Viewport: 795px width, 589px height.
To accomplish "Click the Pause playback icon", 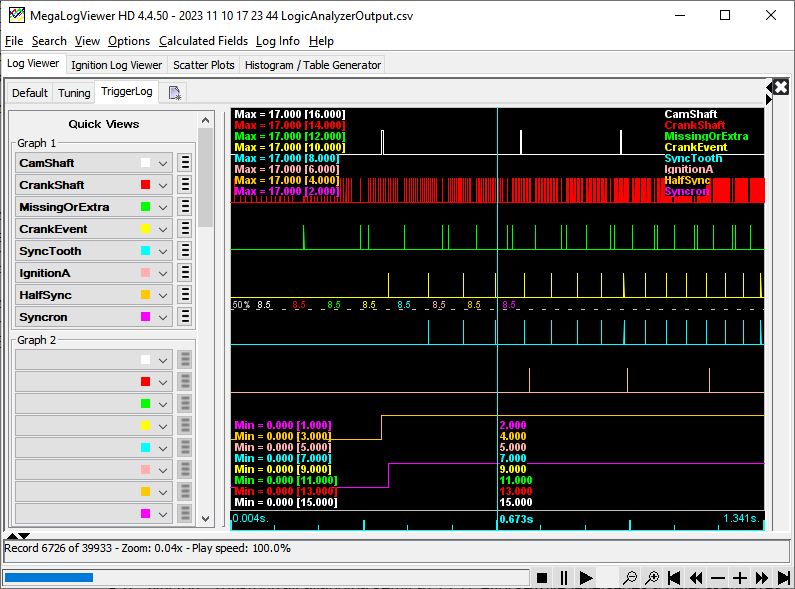I will [564, 578].
